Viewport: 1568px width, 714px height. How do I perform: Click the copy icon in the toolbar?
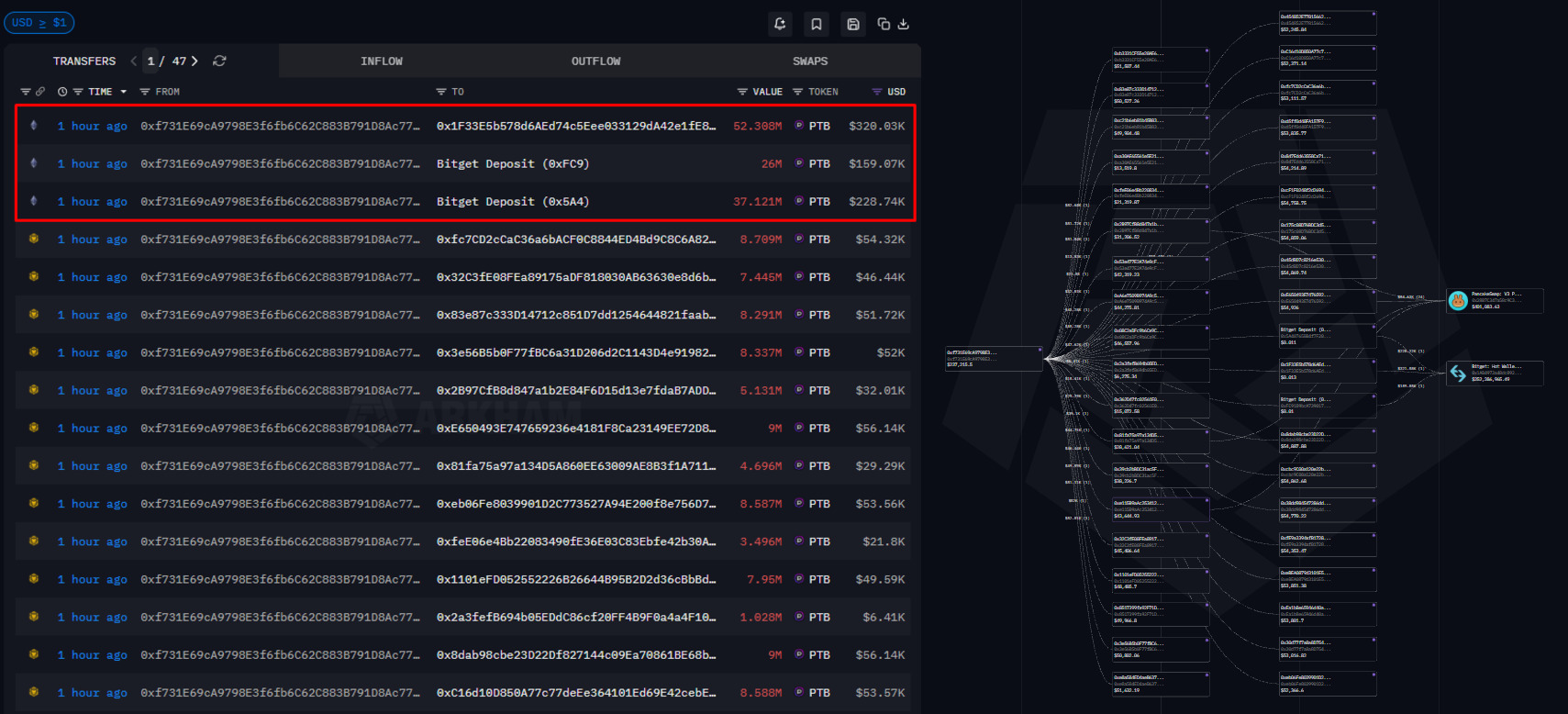[884, 24]
